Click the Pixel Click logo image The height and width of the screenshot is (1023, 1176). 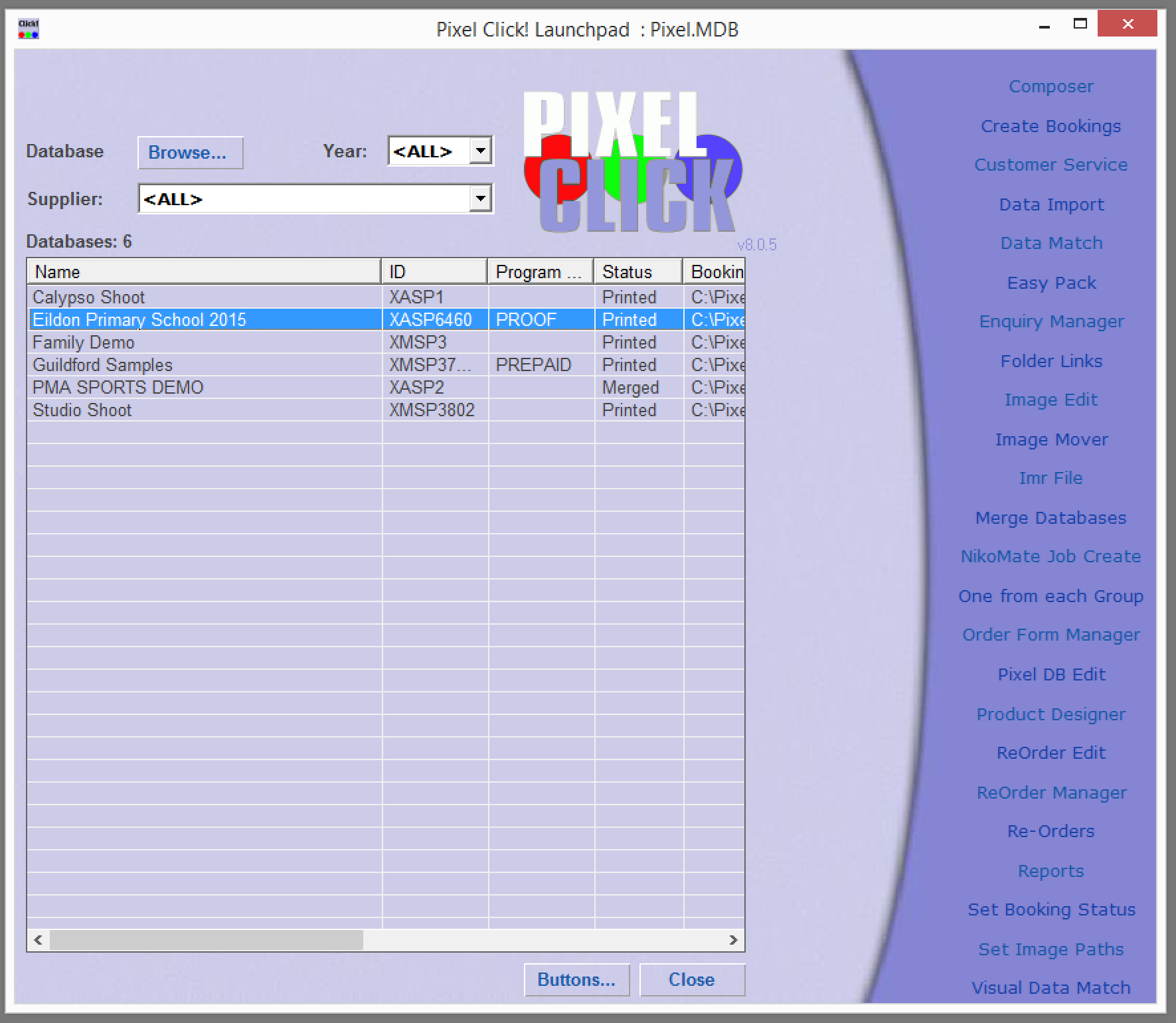[x=631, y=163]
